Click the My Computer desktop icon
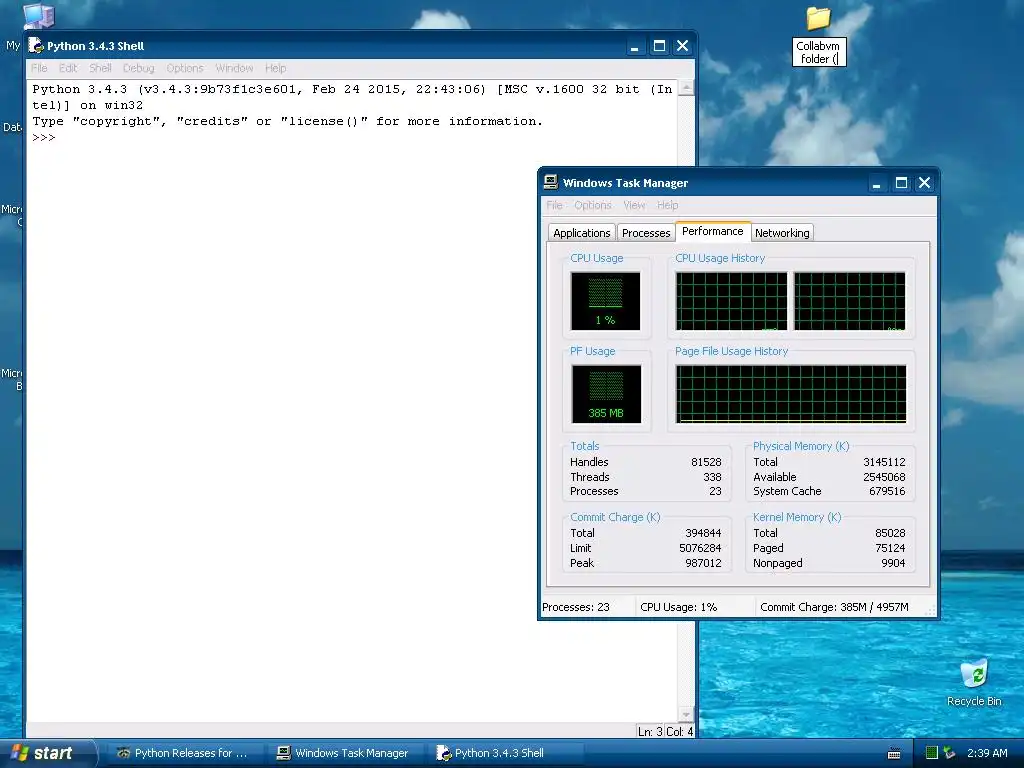Screen dimensions: 1024x768 tap(38, 16)
